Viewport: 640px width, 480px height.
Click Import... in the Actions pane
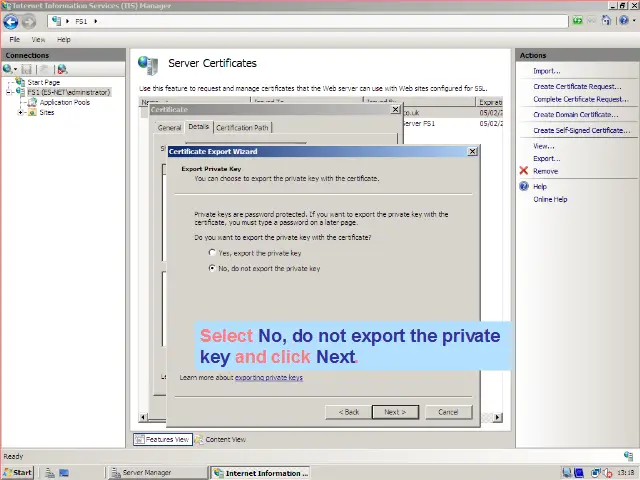(x=547, y=71)
